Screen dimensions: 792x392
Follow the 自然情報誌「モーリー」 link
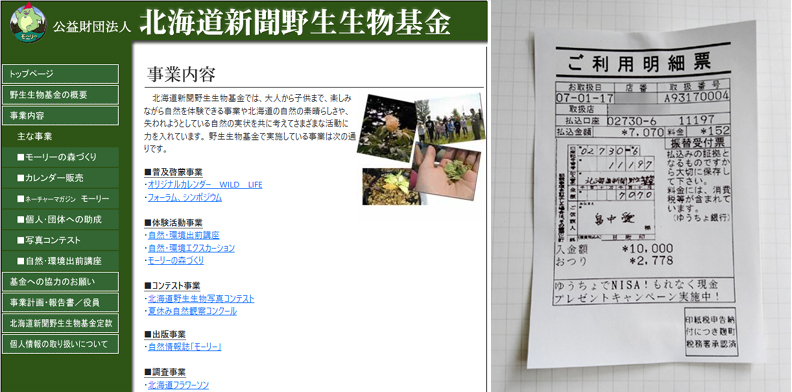coord(184,347)
